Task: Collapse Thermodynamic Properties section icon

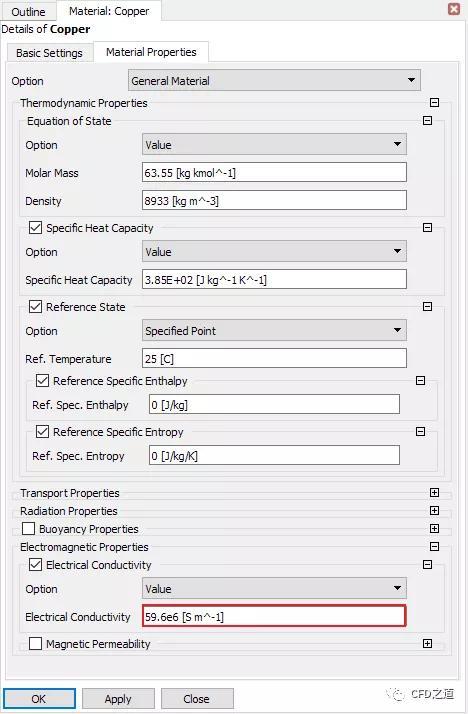Action: click(434, 102)
